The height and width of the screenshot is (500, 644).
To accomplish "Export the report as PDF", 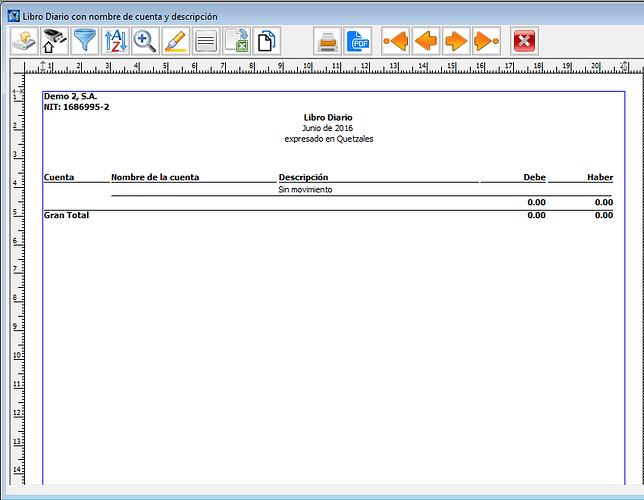I will click(x=358, y=41).
